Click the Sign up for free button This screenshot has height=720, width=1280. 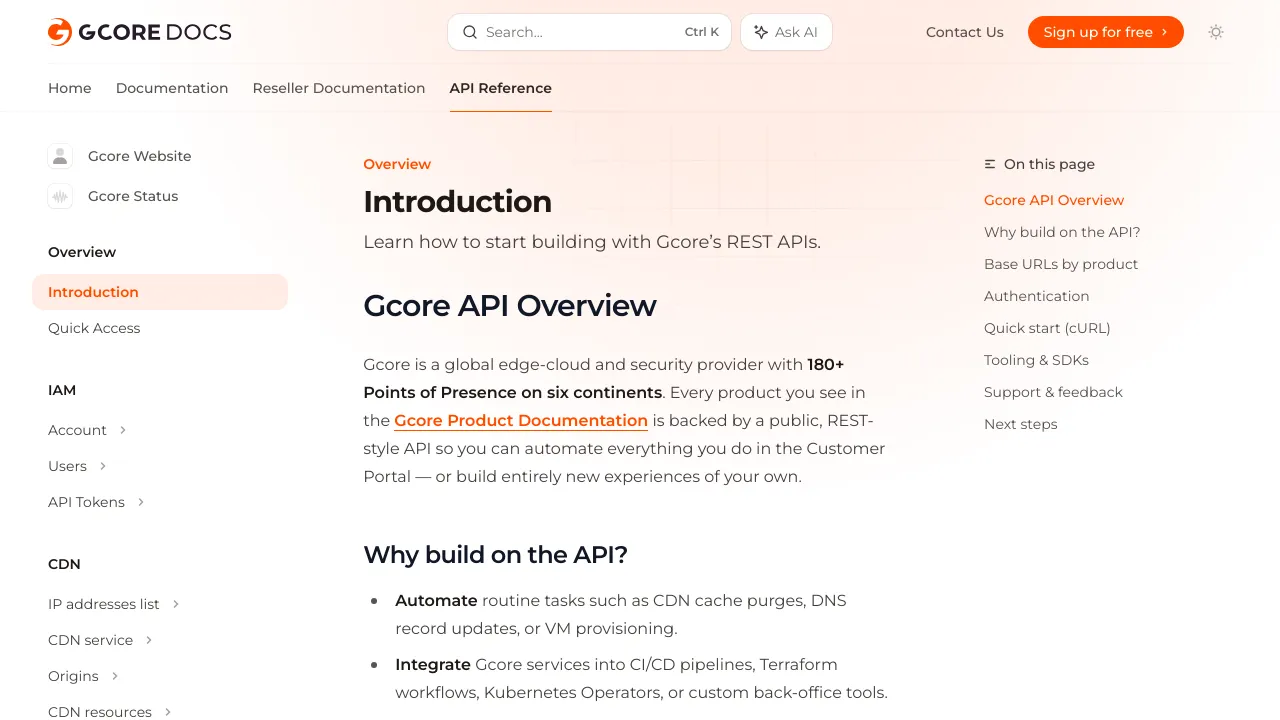tap(1106, 32)
